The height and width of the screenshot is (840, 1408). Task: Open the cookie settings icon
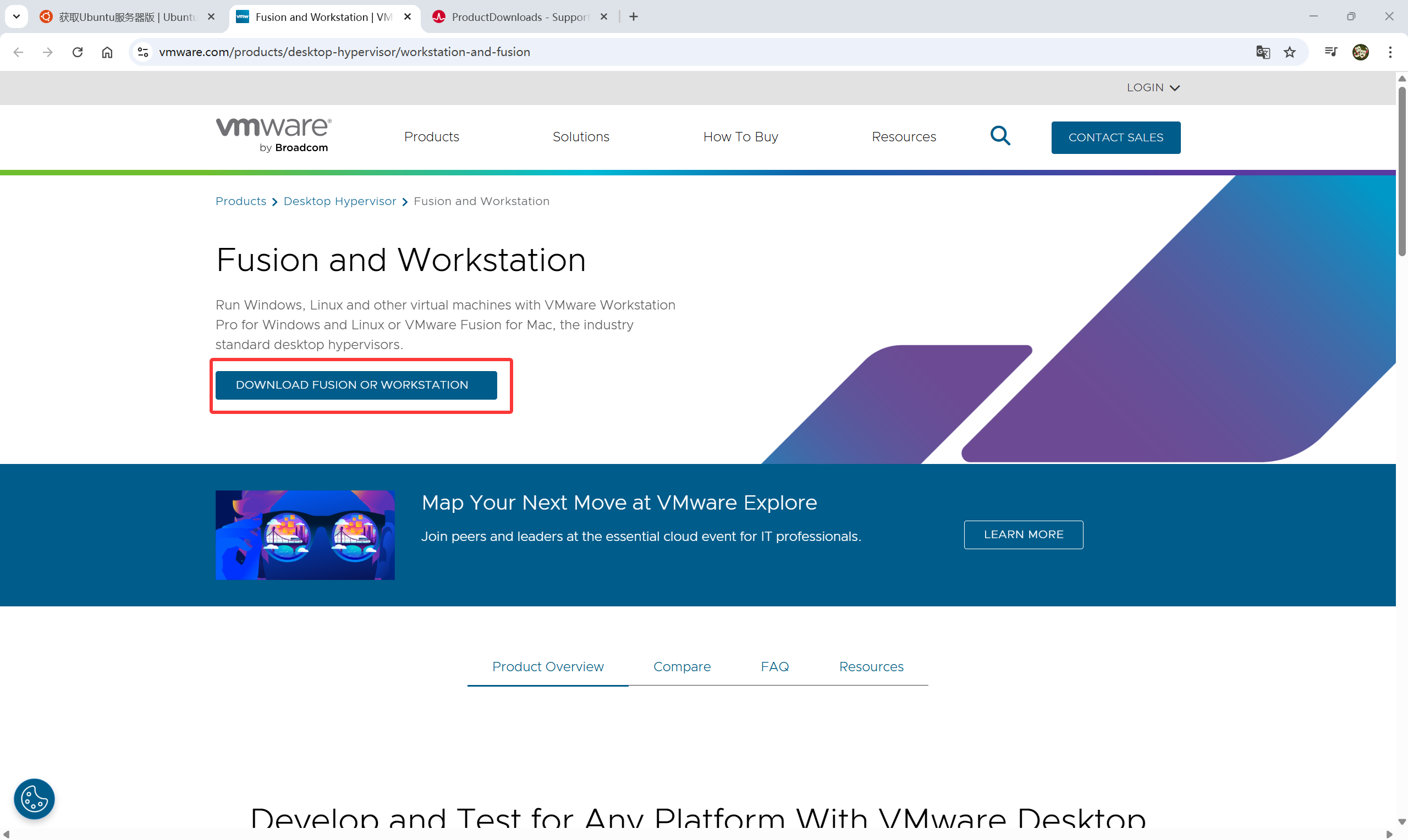[x=34, y=799]
